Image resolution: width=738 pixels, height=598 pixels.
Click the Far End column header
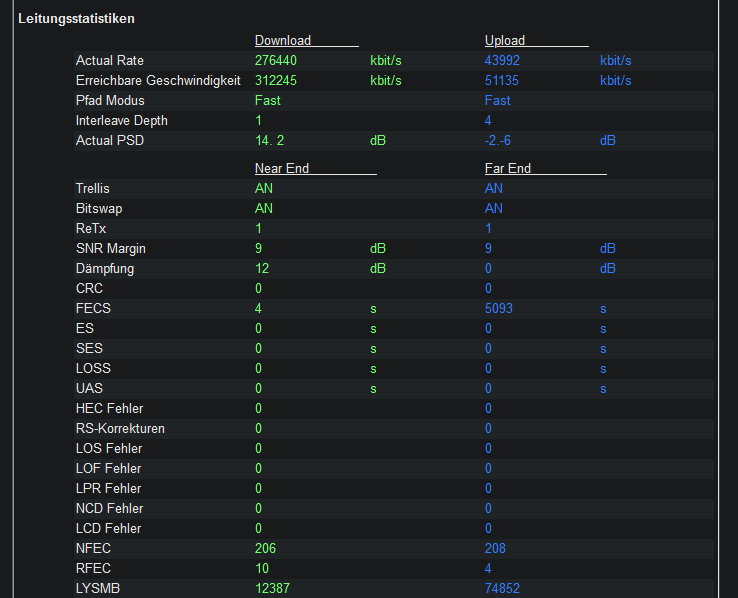508,169
